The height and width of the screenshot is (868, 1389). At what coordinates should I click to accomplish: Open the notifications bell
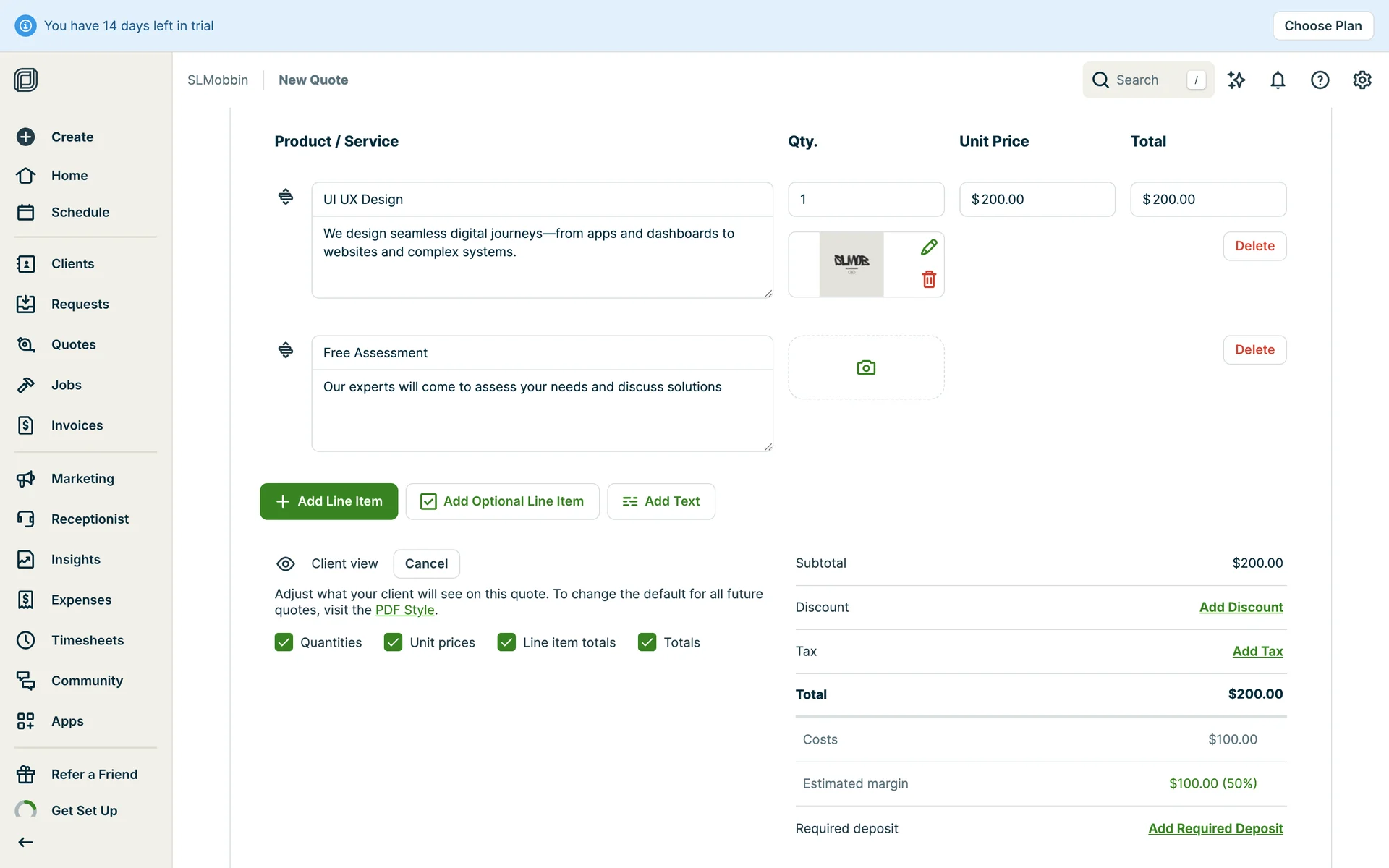1278,80
